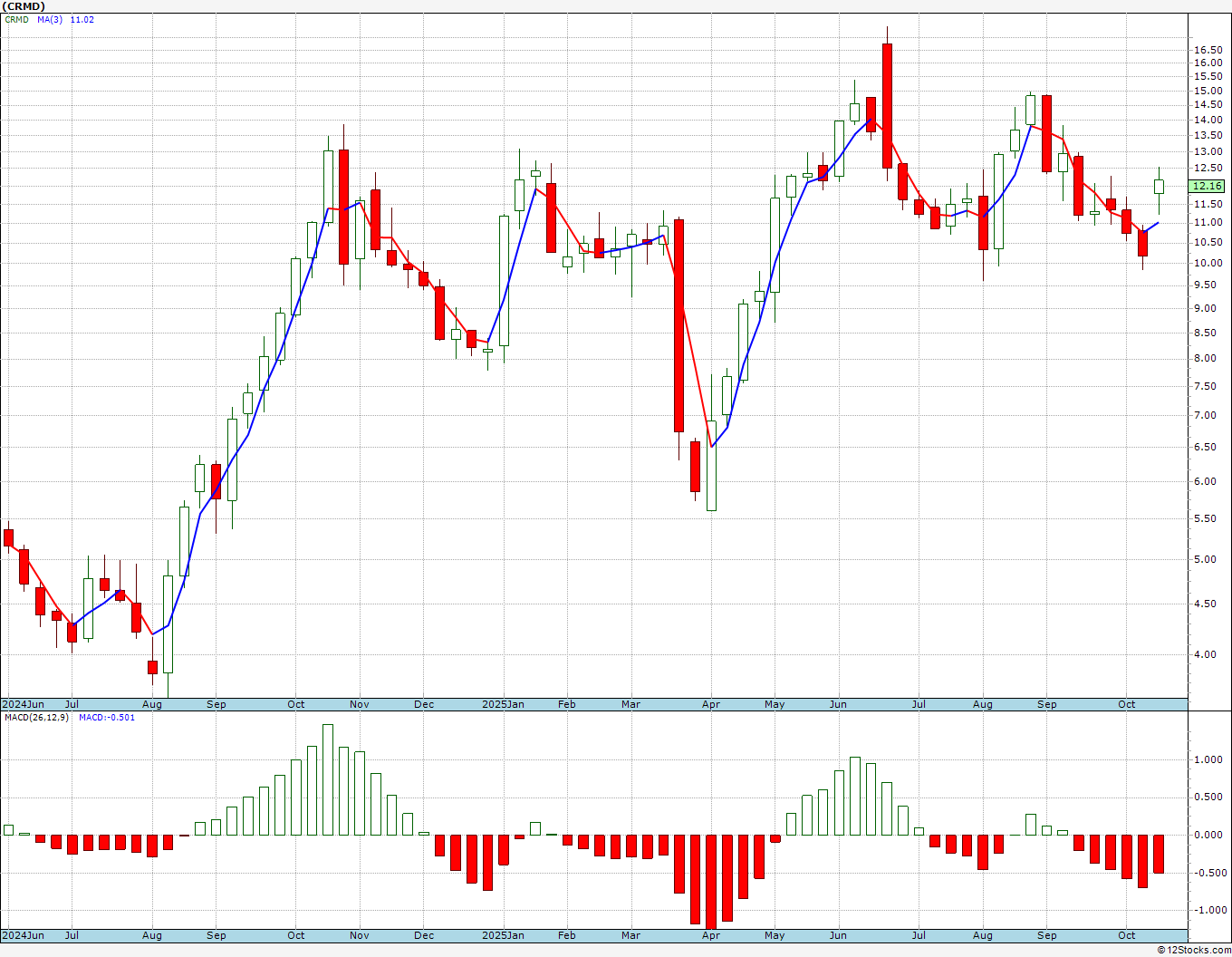Select 2024Jun on the MACD date axis
The image size is (1232, 957).
pyautogui.click(x=23, y=935)
